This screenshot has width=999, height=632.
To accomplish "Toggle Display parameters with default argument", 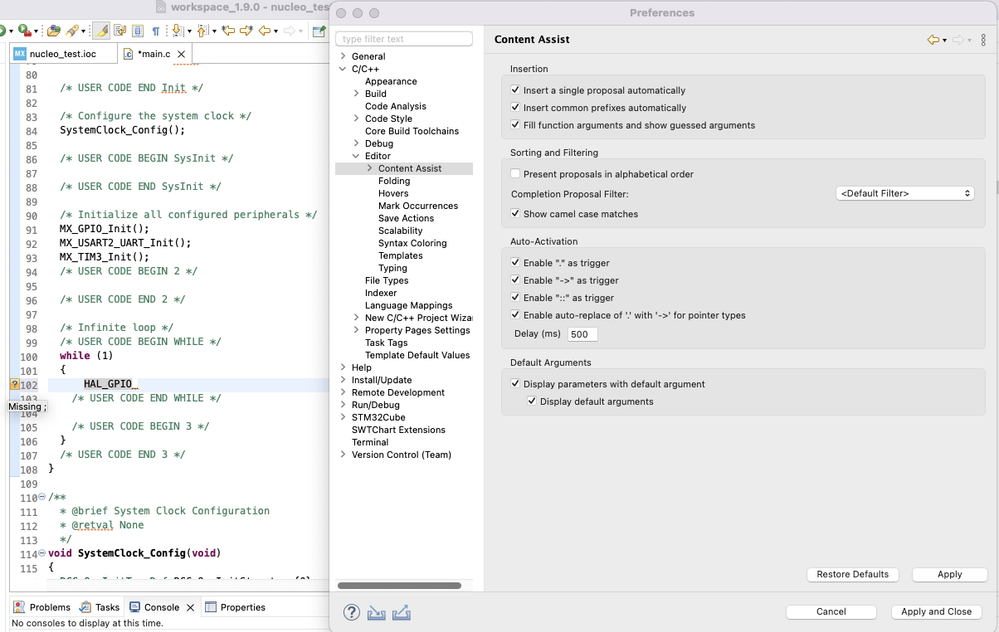I will 515,384.
